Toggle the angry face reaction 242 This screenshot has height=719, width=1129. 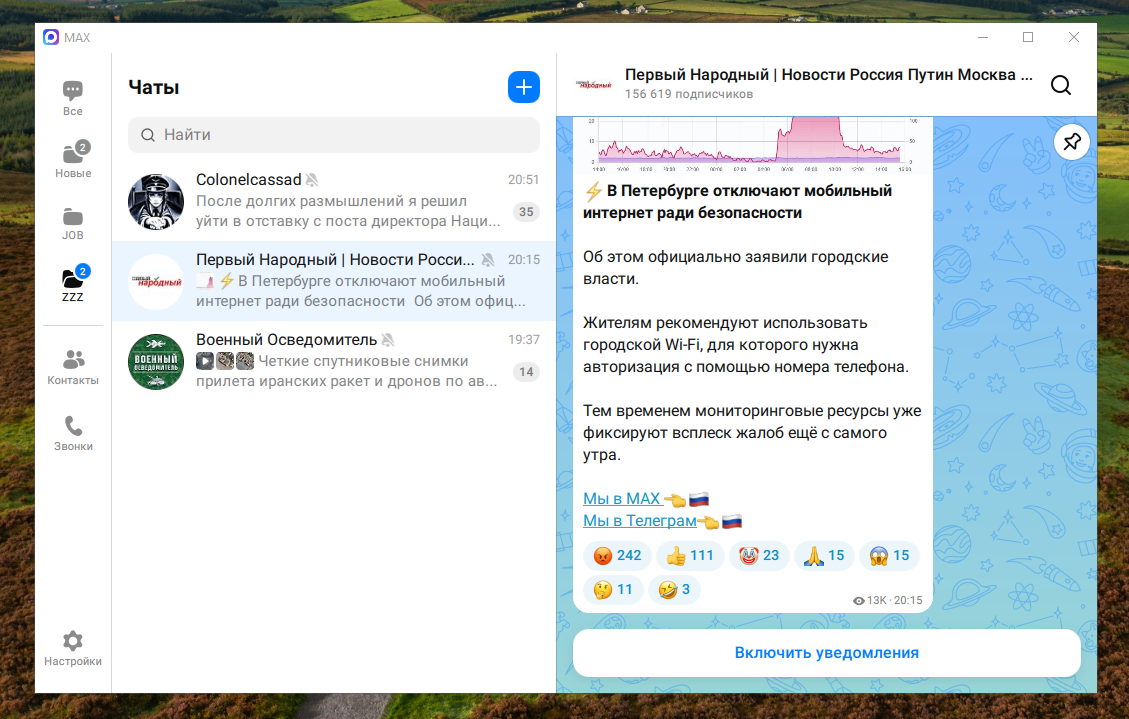click(617, 556)
